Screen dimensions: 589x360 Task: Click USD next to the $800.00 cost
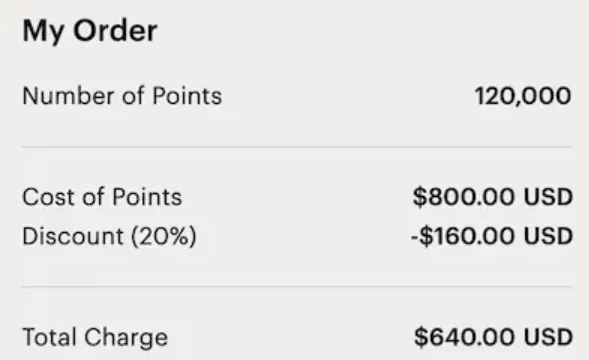coord(548,197)
